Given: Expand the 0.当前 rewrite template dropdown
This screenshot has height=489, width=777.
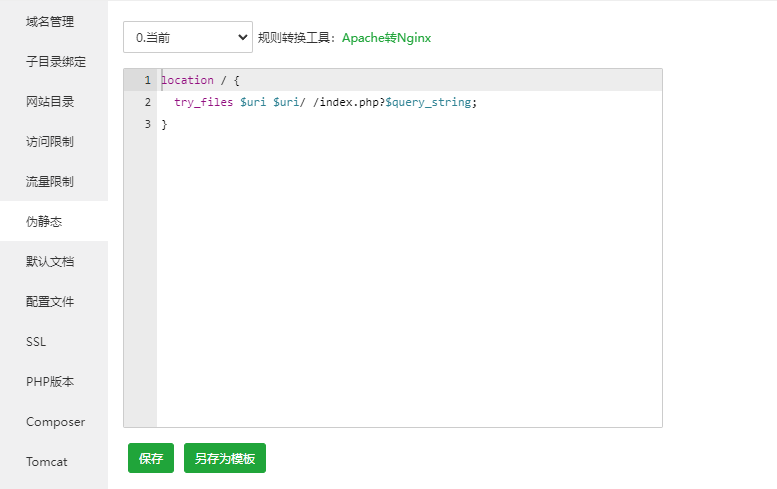Looking at the screenshot, I should pos(188,37).
